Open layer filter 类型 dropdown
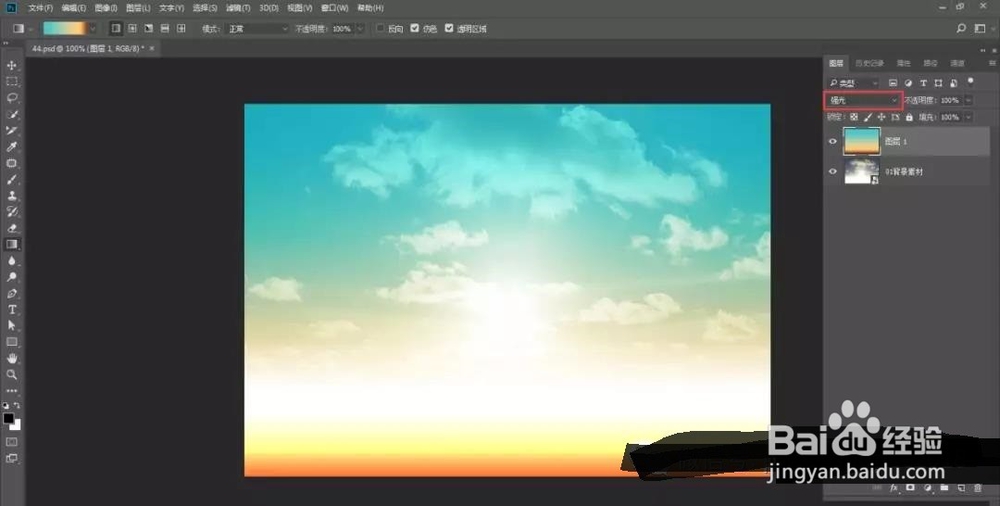The width and height of the screenshot is (1000, 506). [853, 83]
